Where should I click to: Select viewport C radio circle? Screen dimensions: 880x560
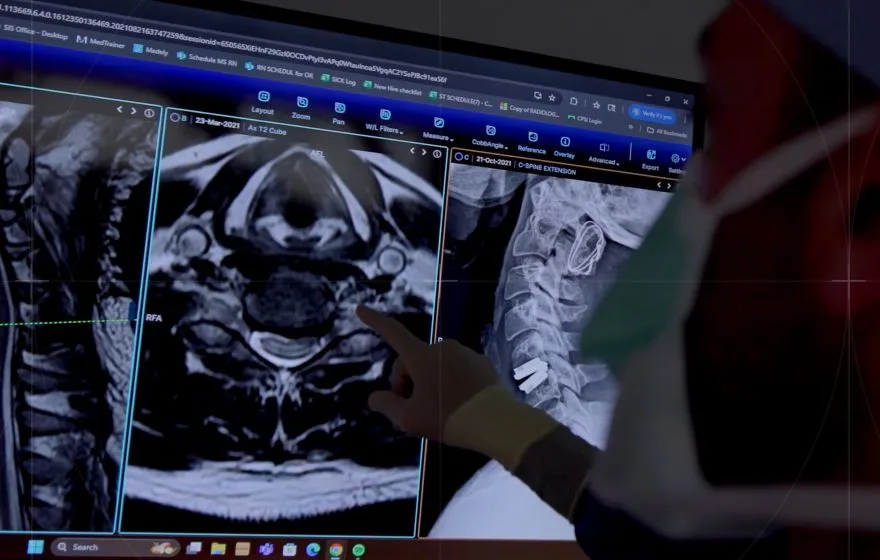(x=459, y=157)
